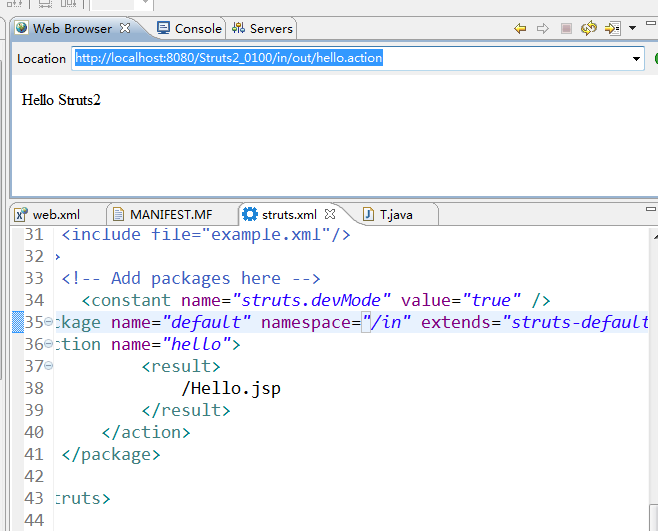Collapse the result element at line 37
The height and width of the screenshot is (531, 658).
(x=49, y=366)
